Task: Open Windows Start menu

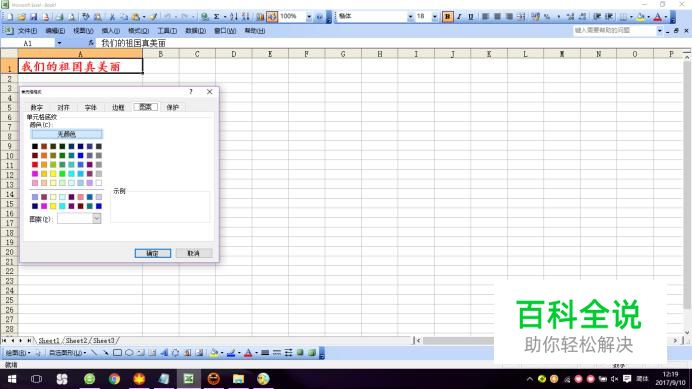Action: [x=12, y=379]
